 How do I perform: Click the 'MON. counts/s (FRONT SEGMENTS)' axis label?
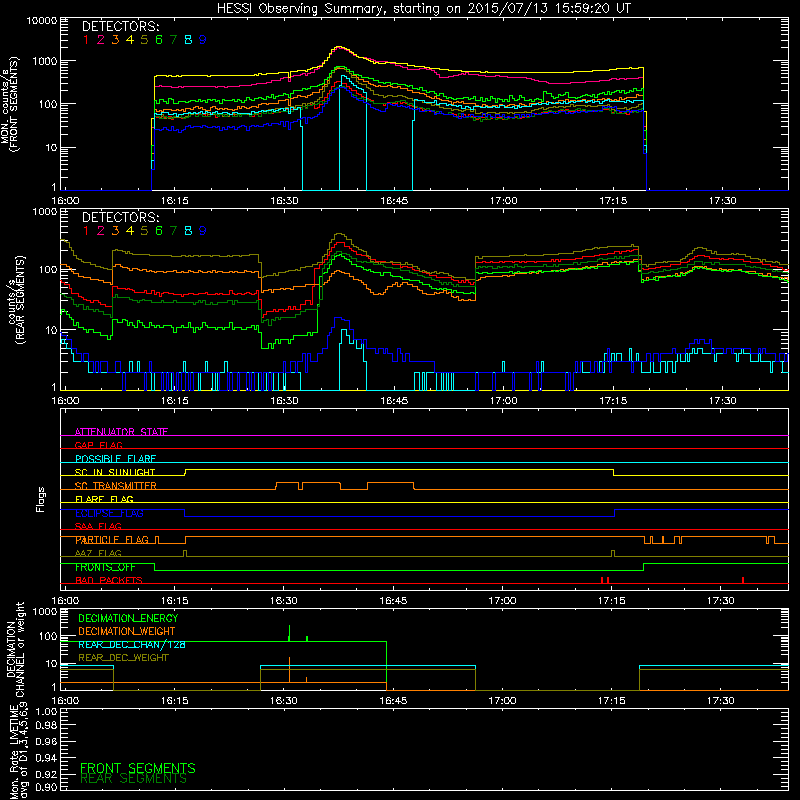click(9, 104)
